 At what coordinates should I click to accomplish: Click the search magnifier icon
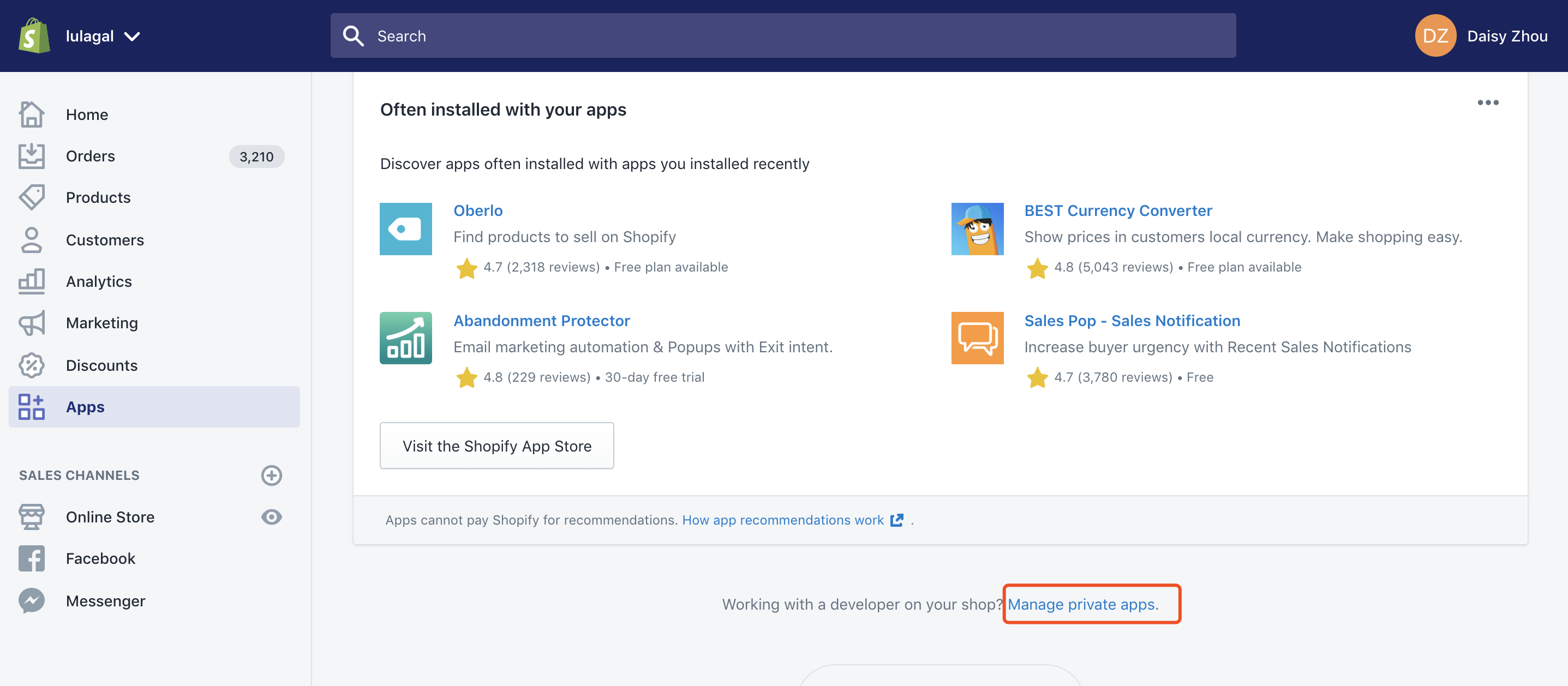tap(353, 36)
